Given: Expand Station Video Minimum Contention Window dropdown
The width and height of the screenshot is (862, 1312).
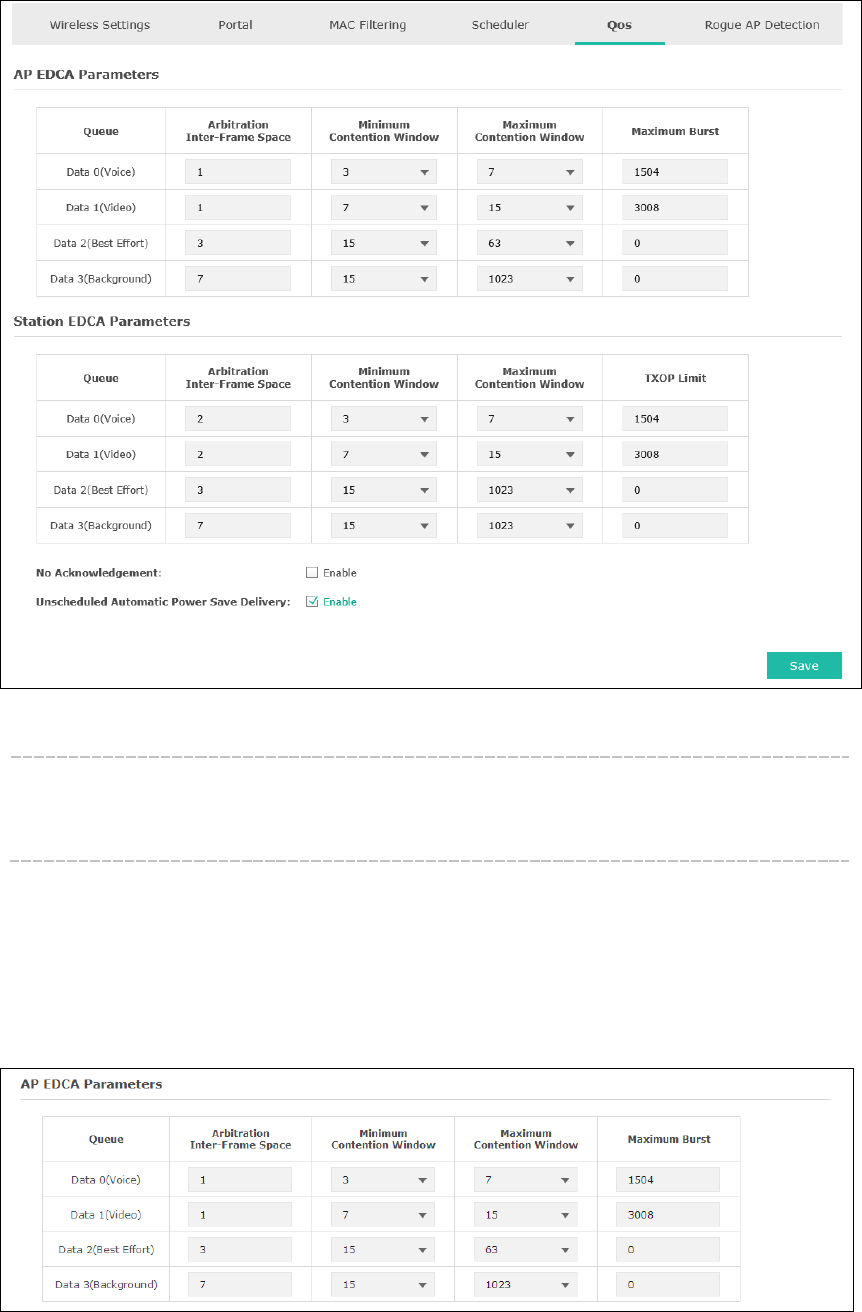Looking at the screenshot, I should [384, 454].
